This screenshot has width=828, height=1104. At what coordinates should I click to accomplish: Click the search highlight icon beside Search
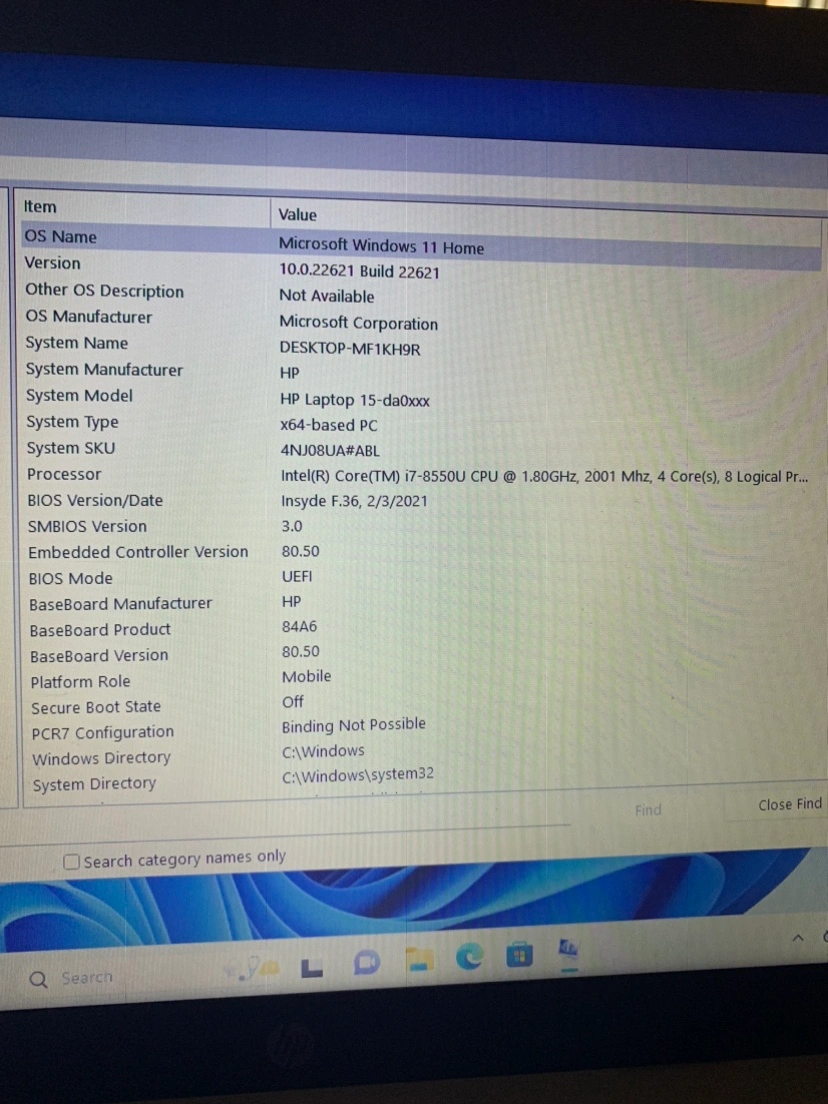click(x=252, y=969)
